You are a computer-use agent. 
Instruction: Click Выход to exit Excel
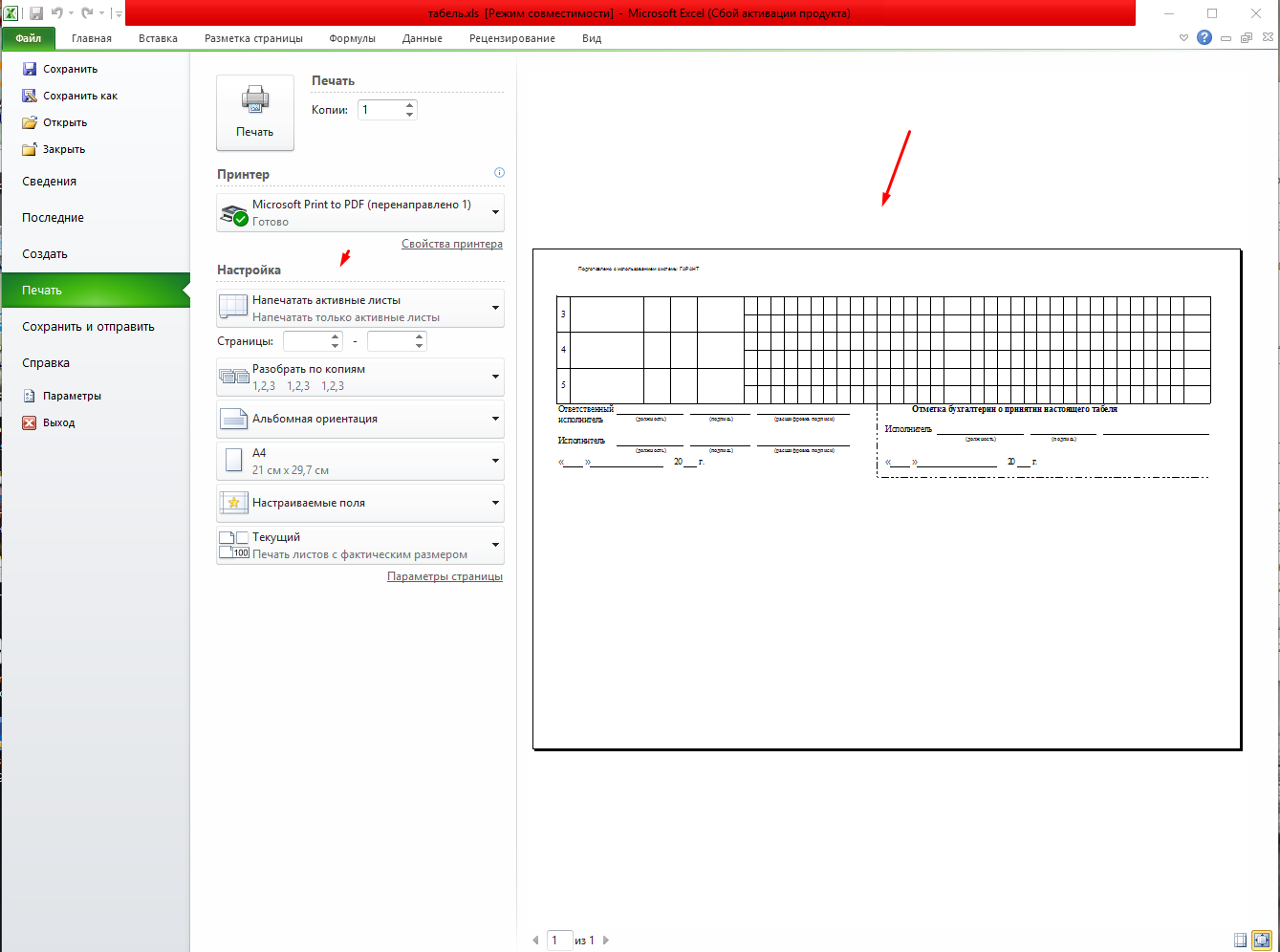(x=49, y=422)
